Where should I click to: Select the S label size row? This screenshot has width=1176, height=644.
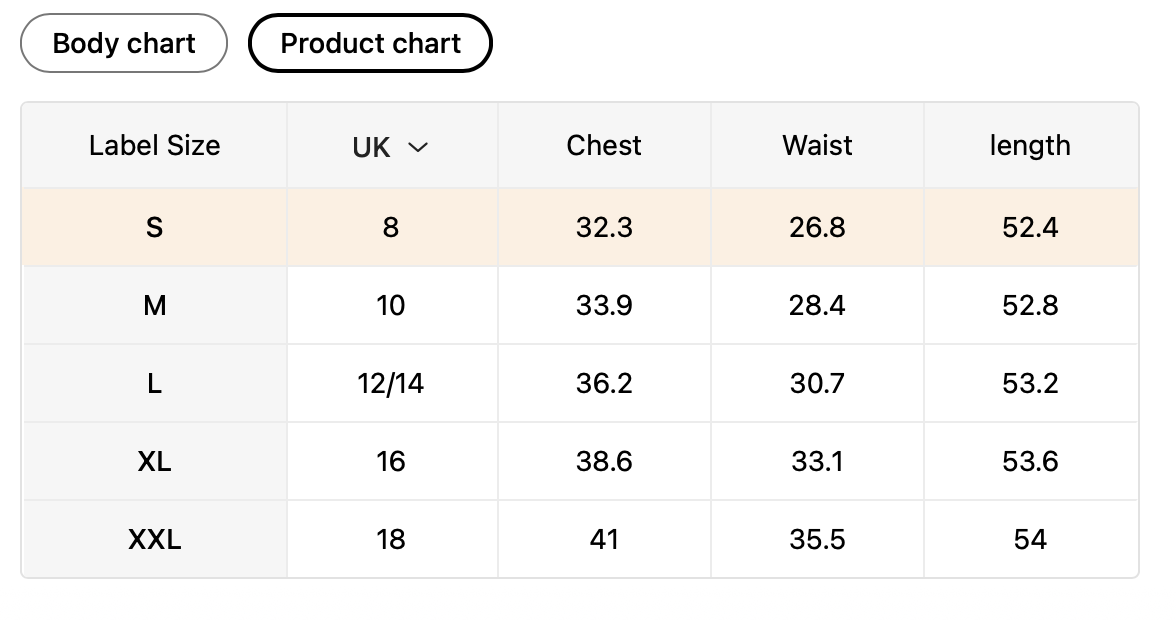tap(154, 228)
